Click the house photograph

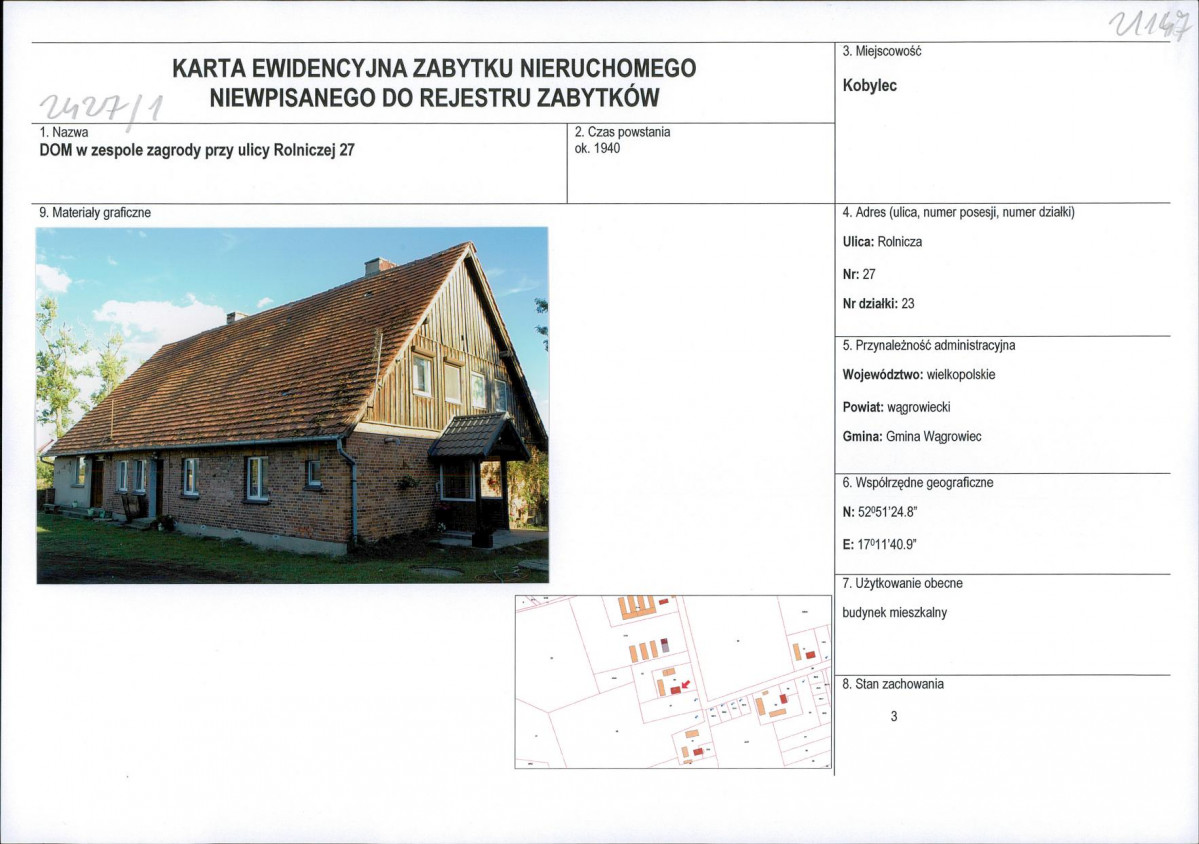point(292,405)
